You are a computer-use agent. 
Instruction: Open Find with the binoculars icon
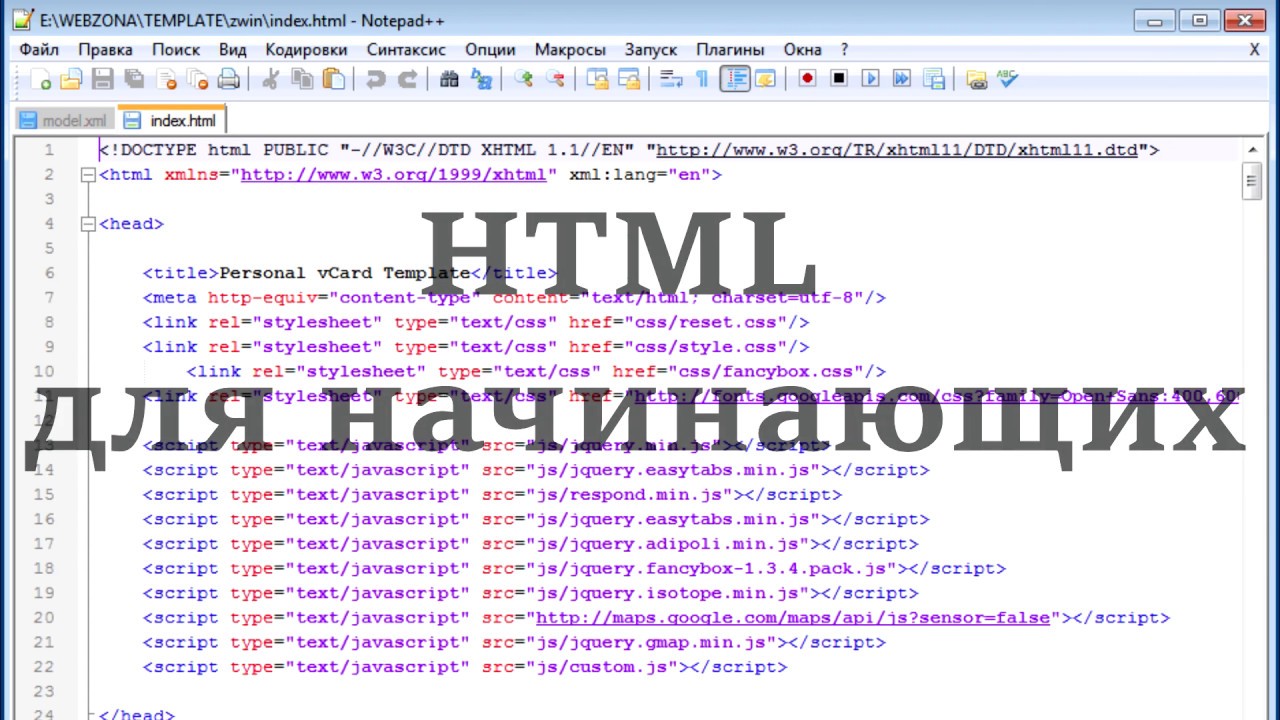[449, 79]
